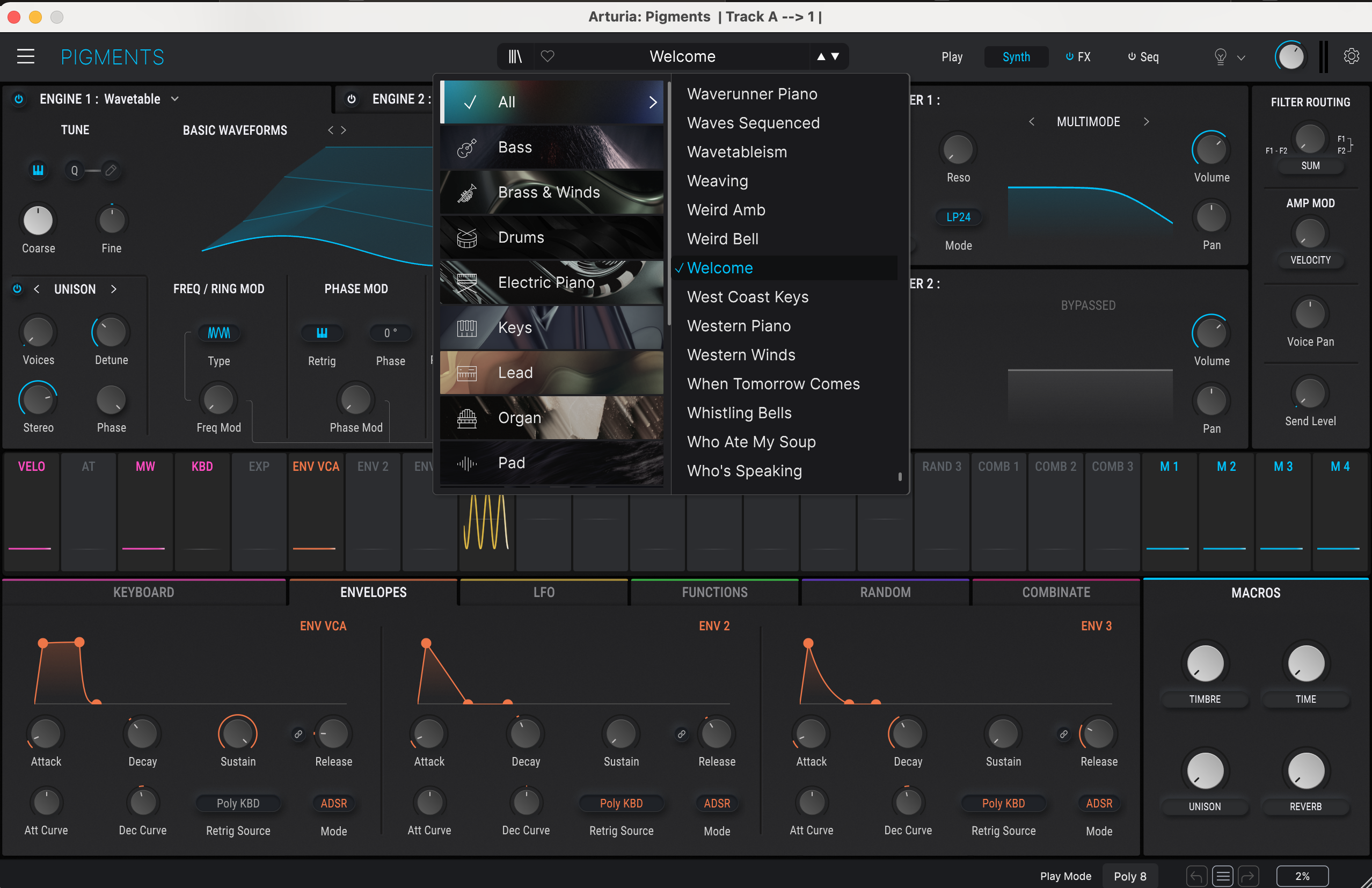Click the tune keyboard icon in Engine 1
Image resolution: width=1372 pixels, height=888 pixels.
point(38,170)
